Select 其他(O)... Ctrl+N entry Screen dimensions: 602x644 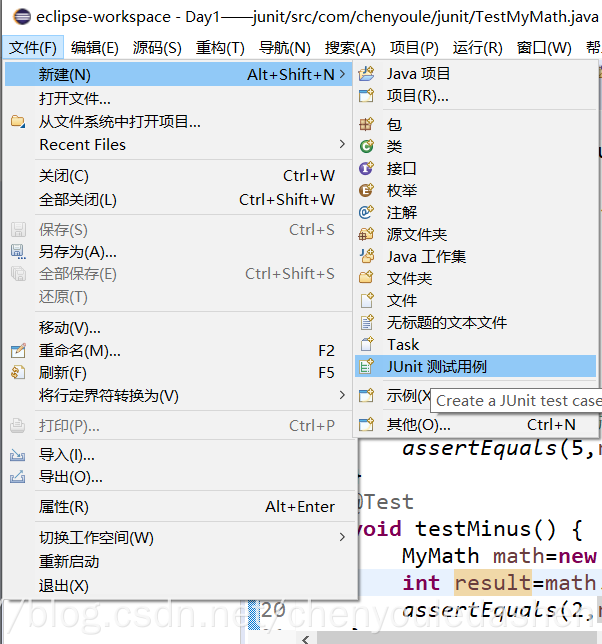pos(476,424)
